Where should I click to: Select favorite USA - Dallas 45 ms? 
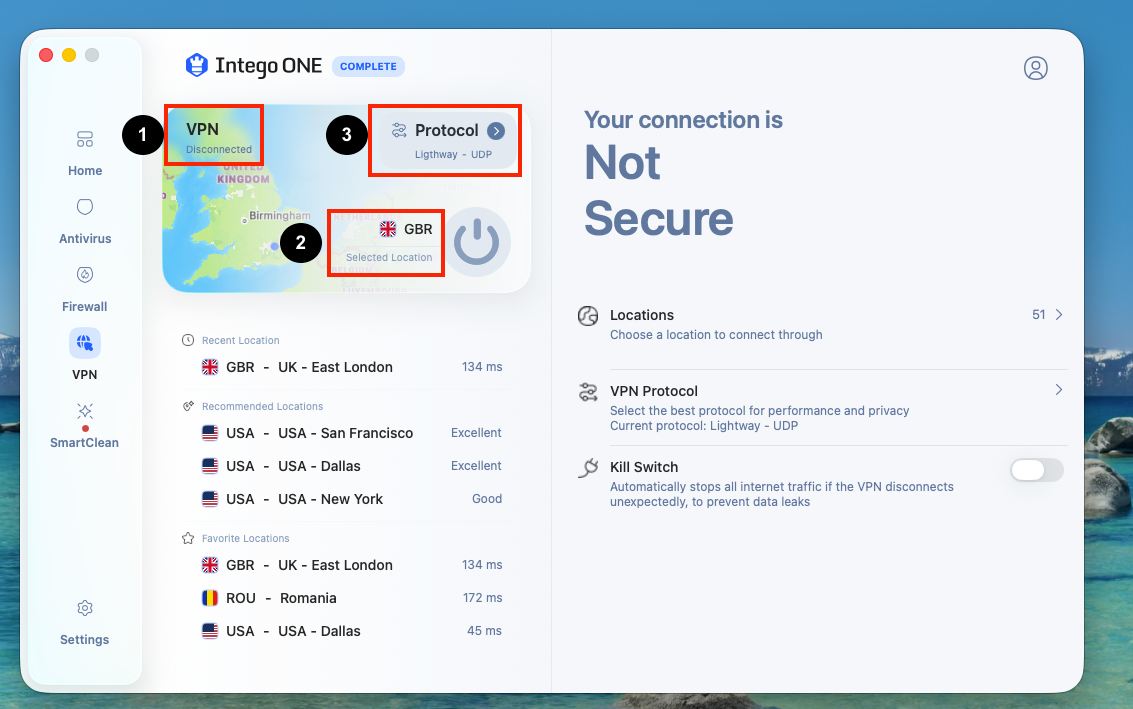pos(351,631)
